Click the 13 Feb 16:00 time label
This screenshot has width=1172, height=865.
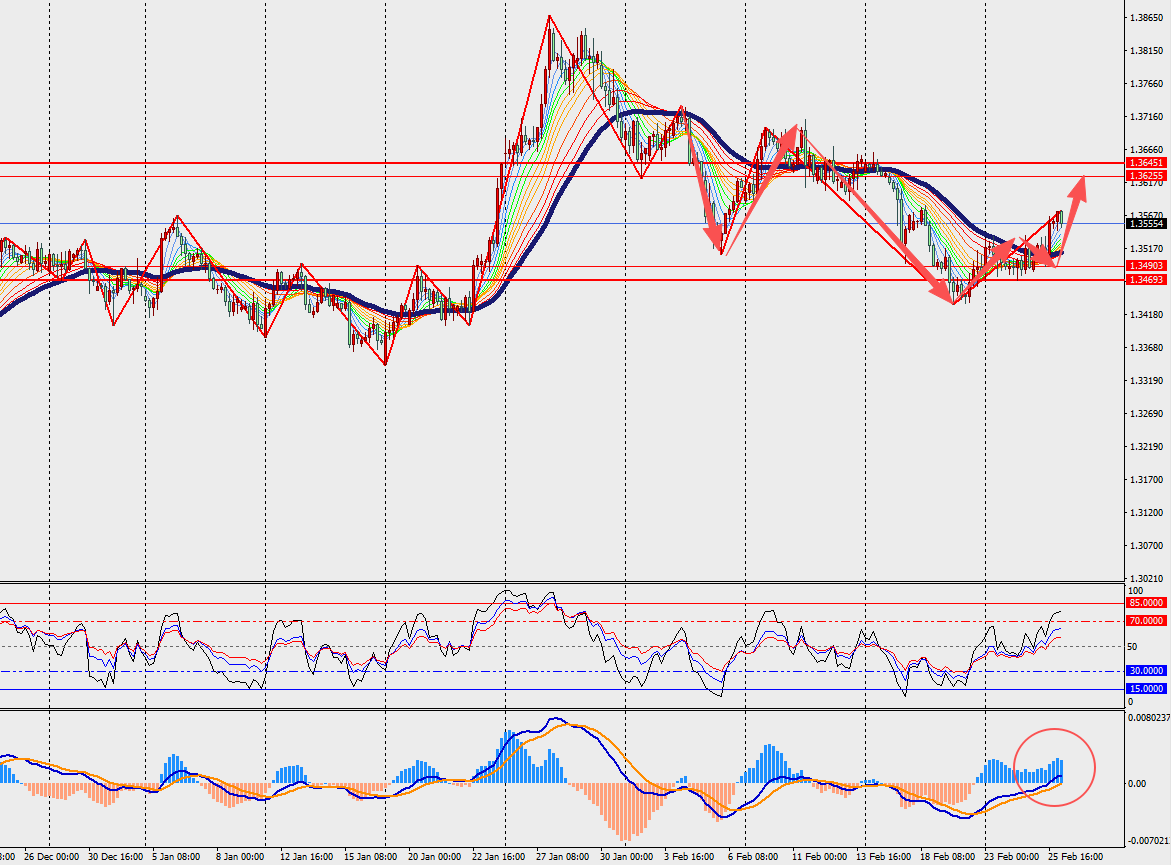[x=882, y=857]
